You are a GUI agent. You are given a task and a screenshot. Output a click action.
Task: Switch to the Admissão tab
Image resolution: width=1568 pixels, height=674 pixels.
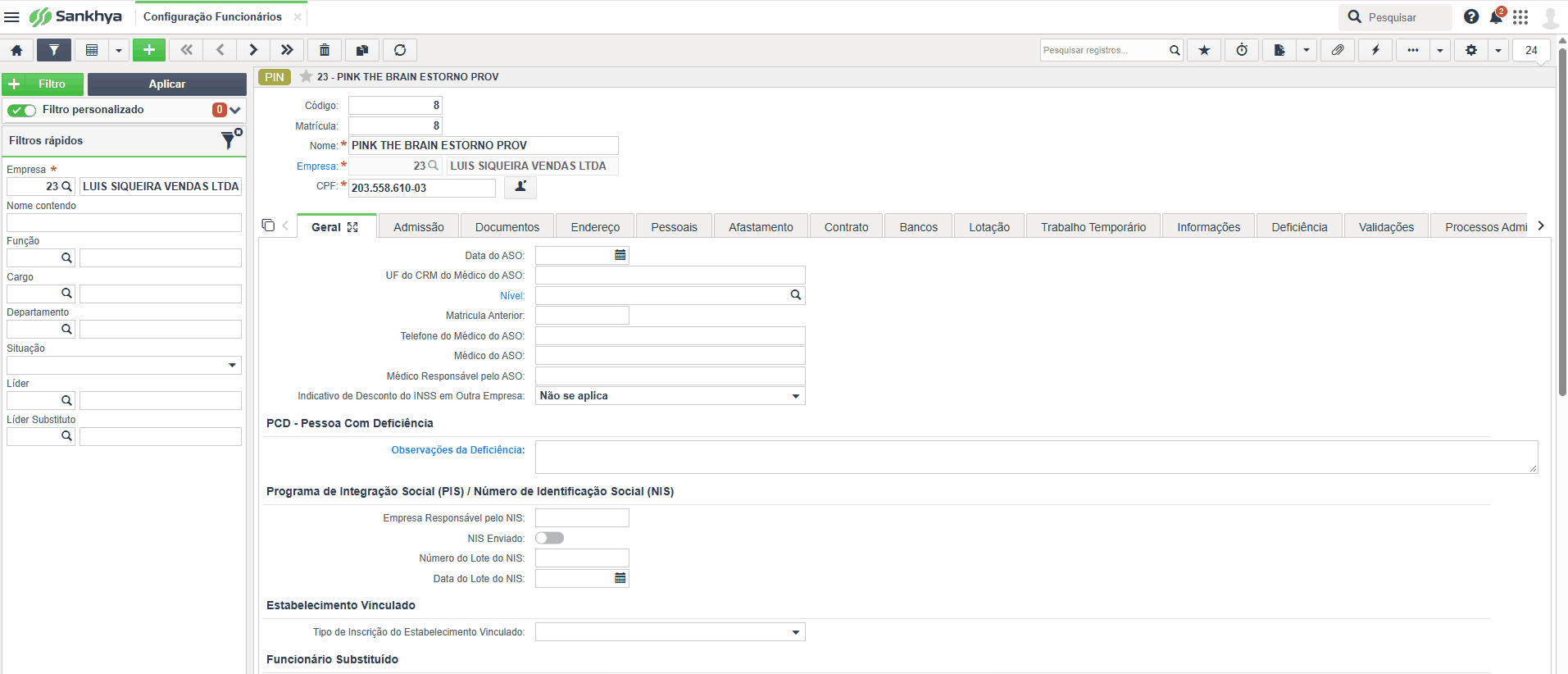point(418,227)
